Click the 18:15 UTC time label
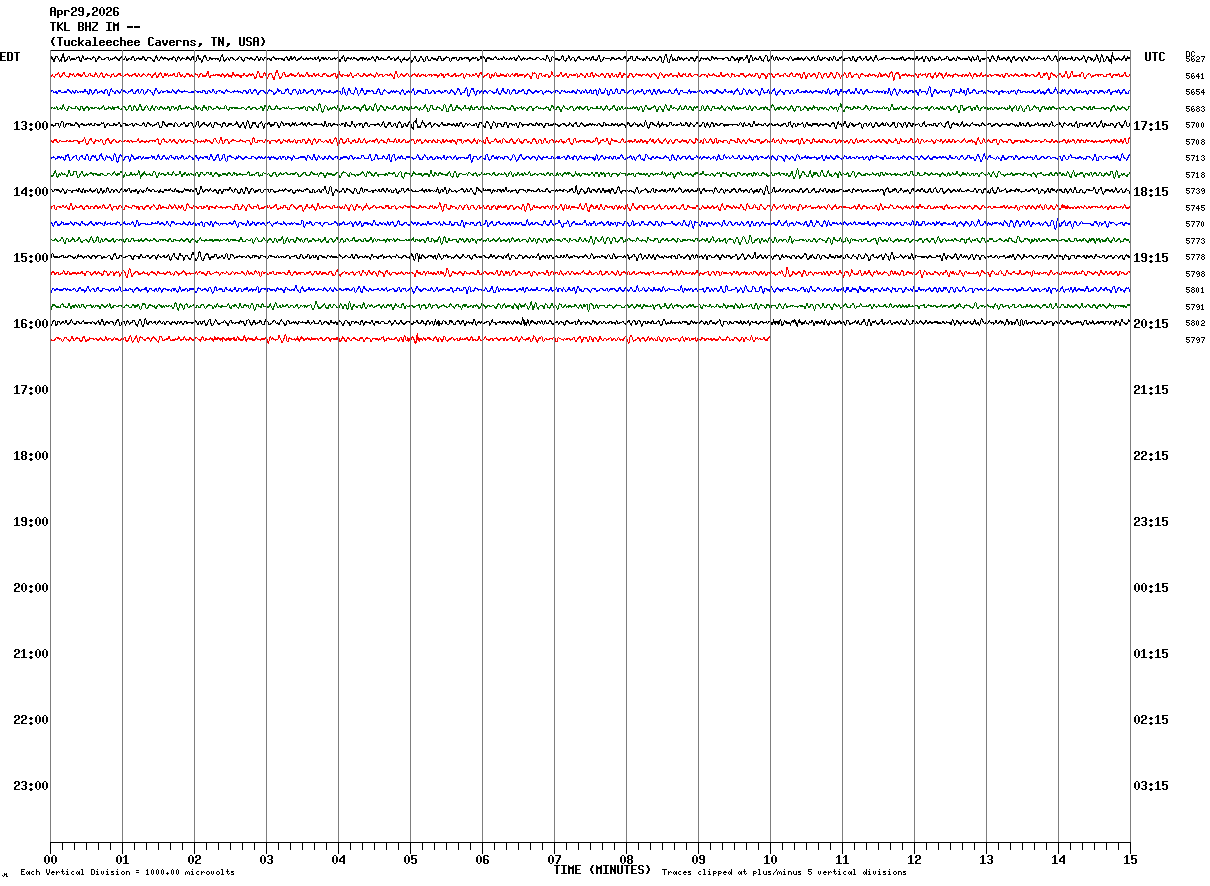1210x886 pixels. 1151,192
